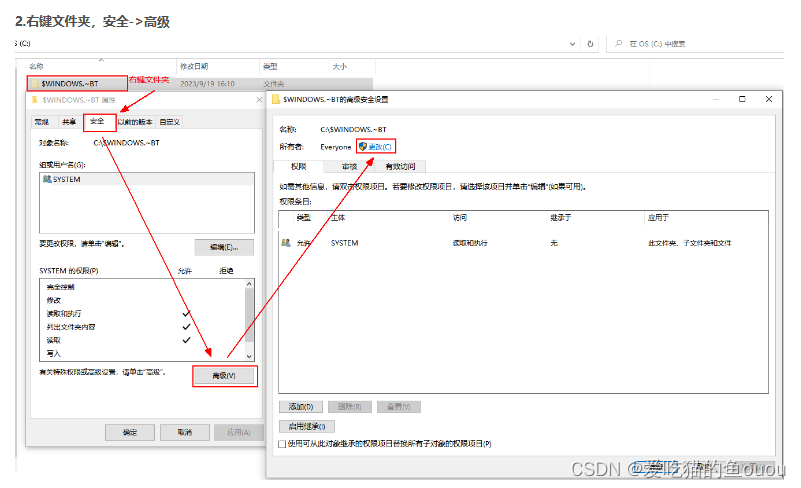Click the refresh icon in Explorer address bar
This screenshot has height=488, width=801.
(x=590, y=44)
